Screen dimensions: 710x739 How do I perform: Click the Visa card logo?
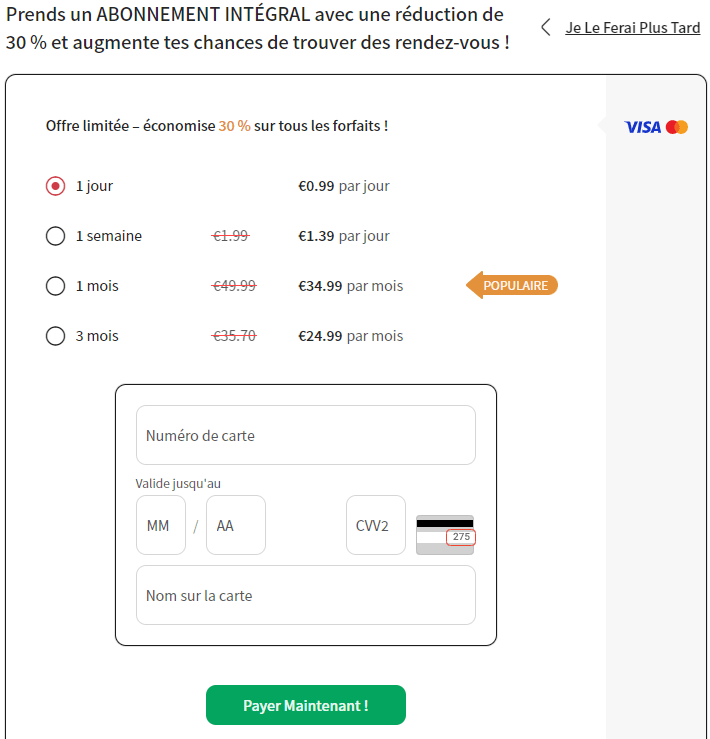point(642,127)
